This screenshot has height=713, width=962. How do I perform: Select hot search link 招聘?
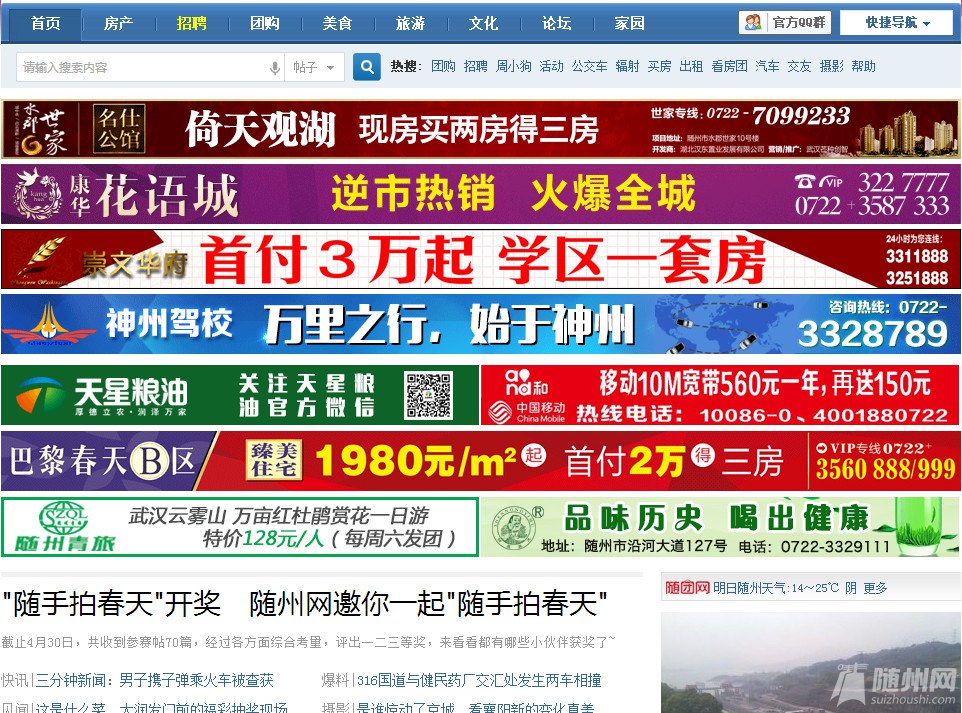[x=475, y=66]
